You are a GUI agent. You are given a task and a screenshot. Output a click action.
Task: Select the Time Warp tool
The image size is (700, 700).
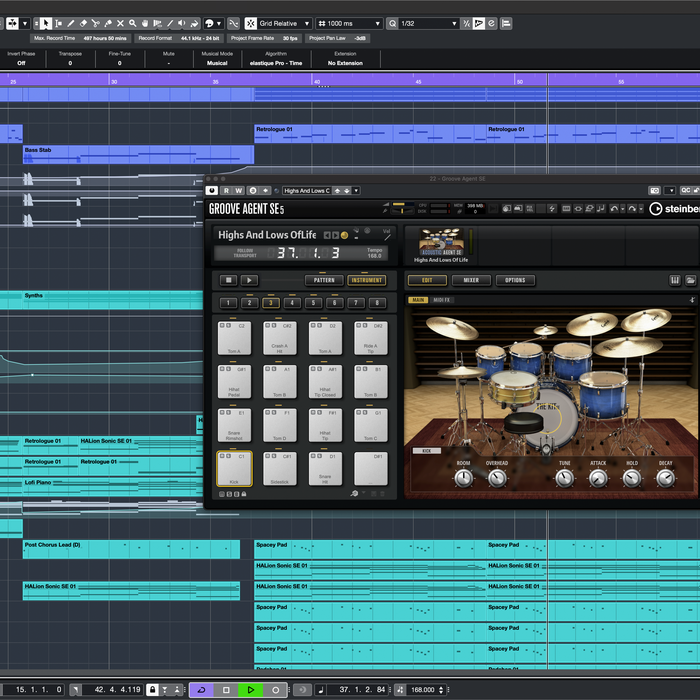click(157, 24)
